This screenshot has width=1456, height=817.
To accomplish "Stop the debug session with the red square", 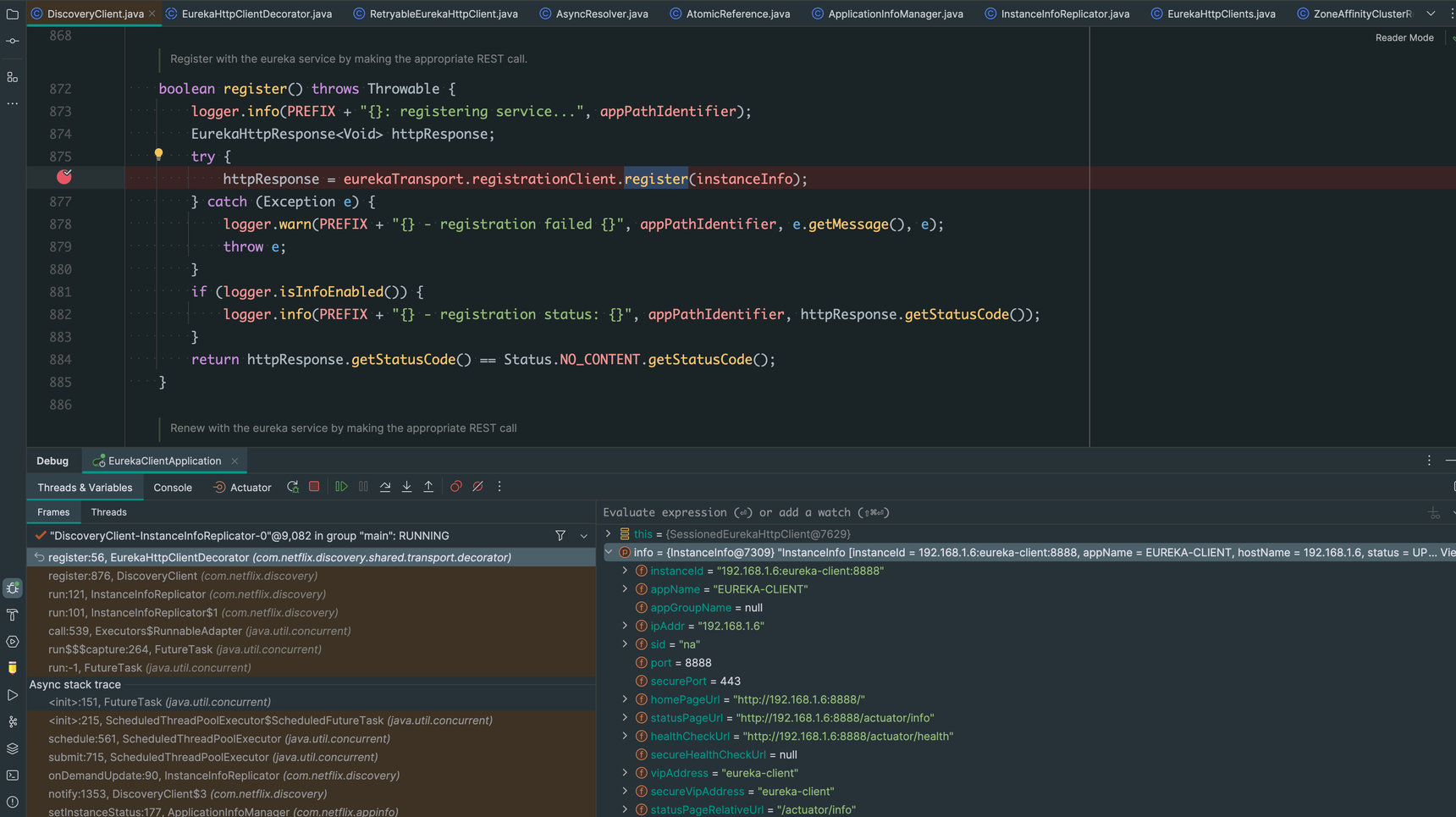I will point(314,487).
